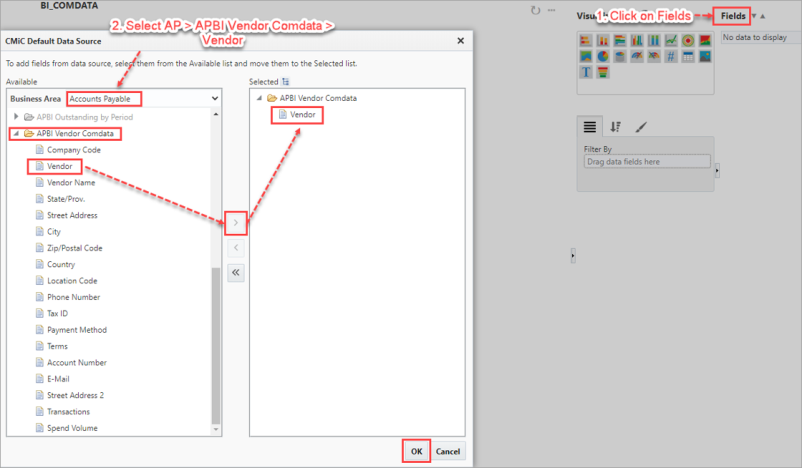Screen dimensions: 802x468
Task: Collapse the APBI Vendor Comdata folder in Available
Action: click(x=16, y=133)
